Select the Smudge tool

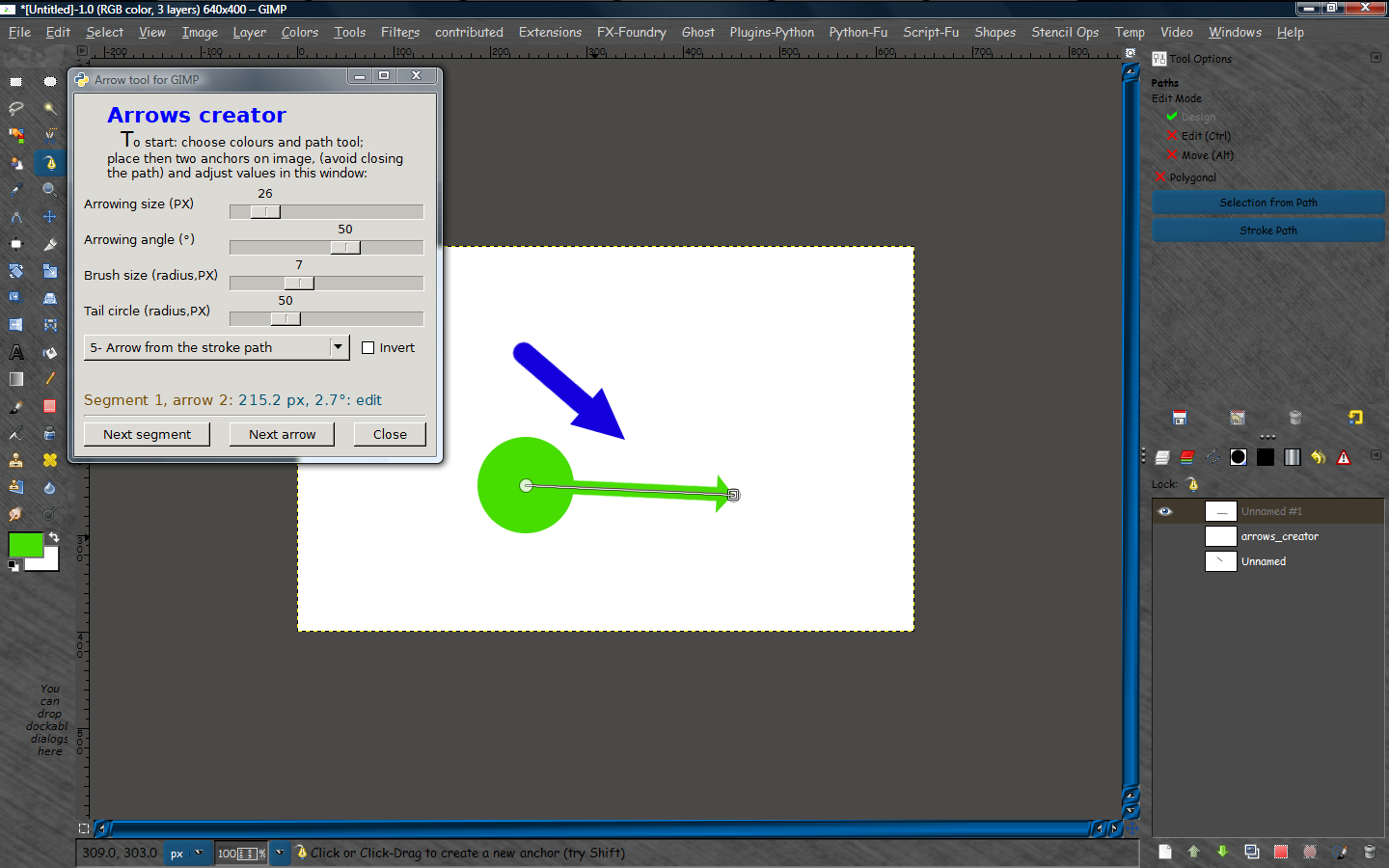pos(16,514)
